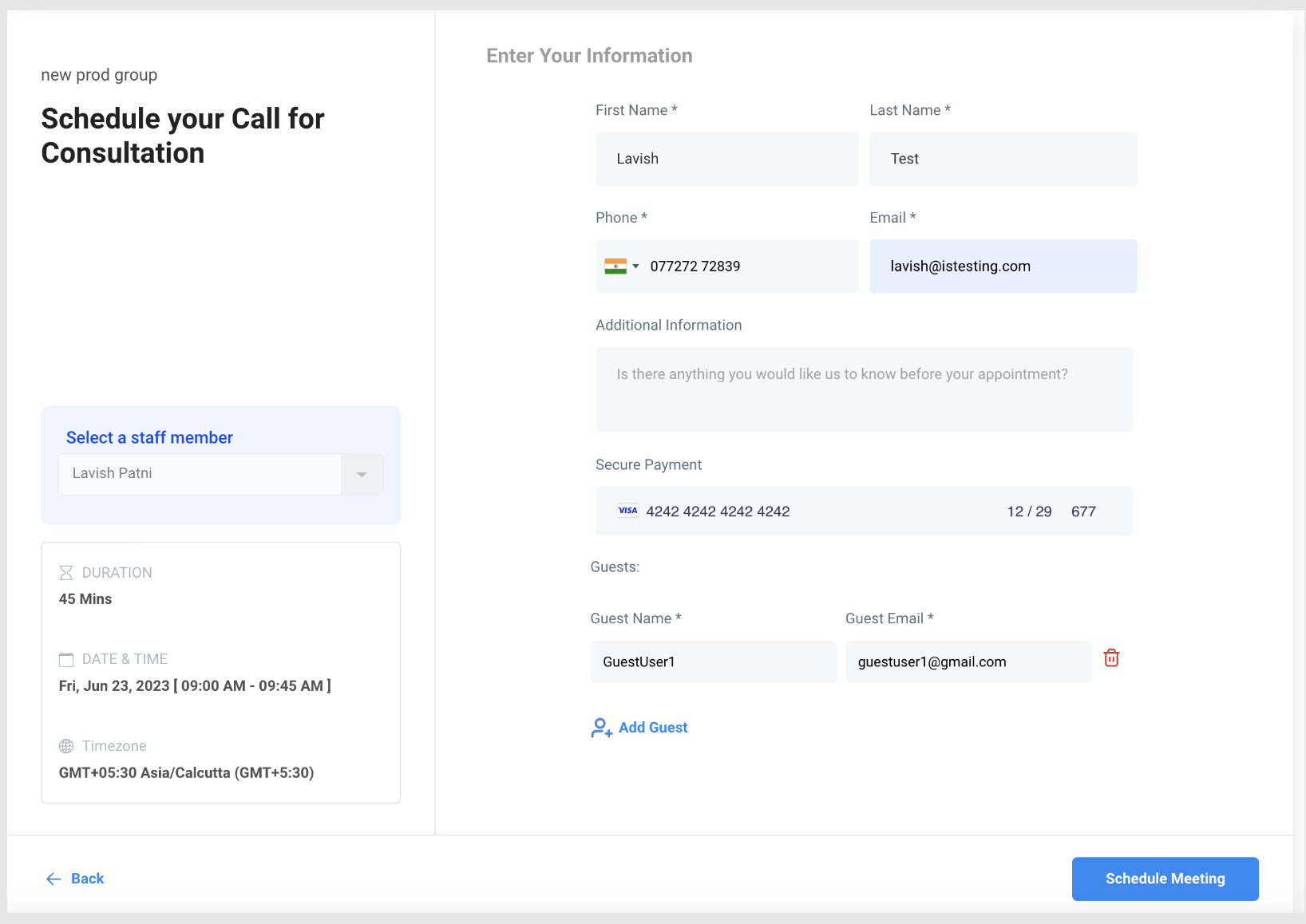Click the Visa card brand icon
1306x924 pixels.
[x=628, y=511]
